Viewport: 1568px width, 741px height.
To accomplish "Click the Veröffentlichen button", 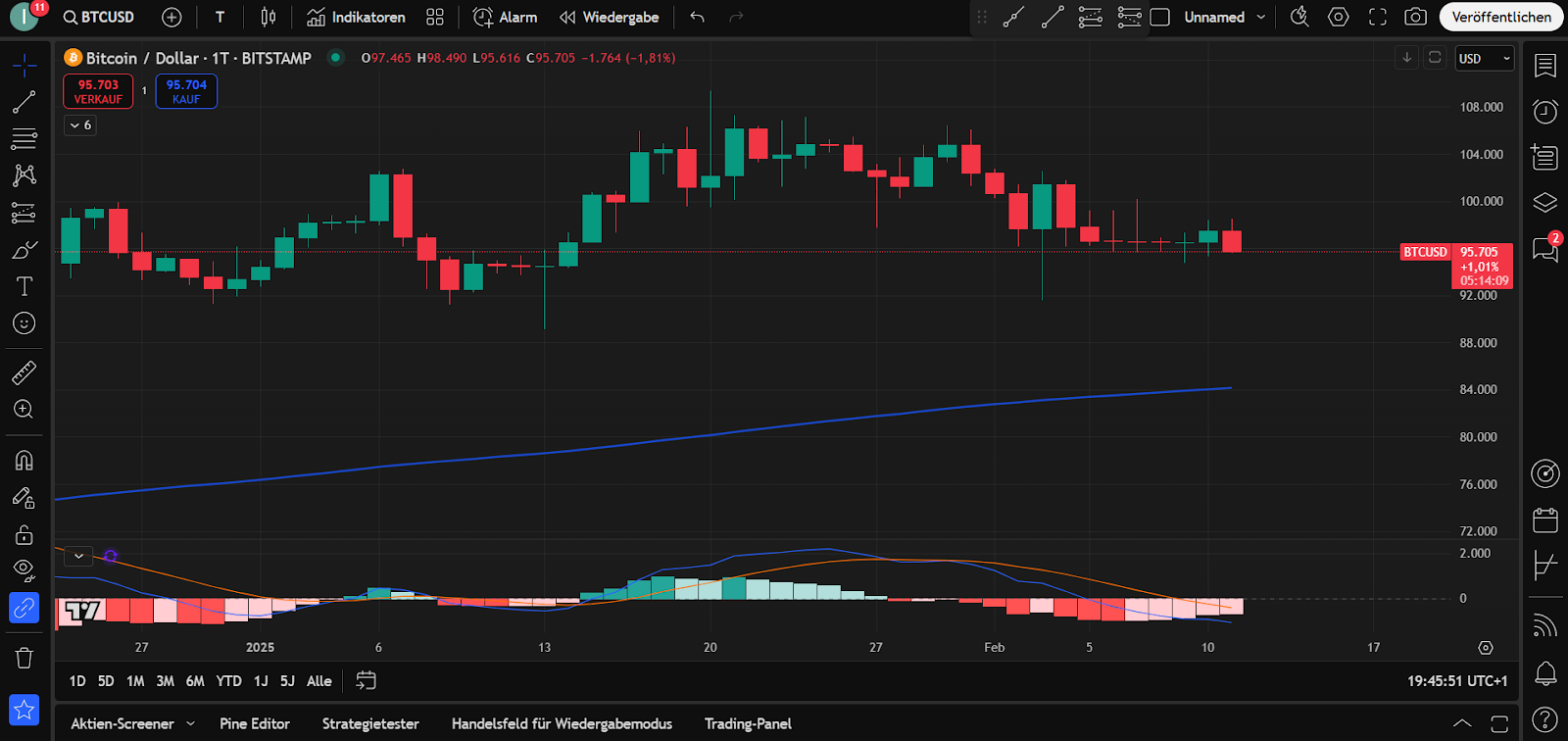I will (1501, 18).
